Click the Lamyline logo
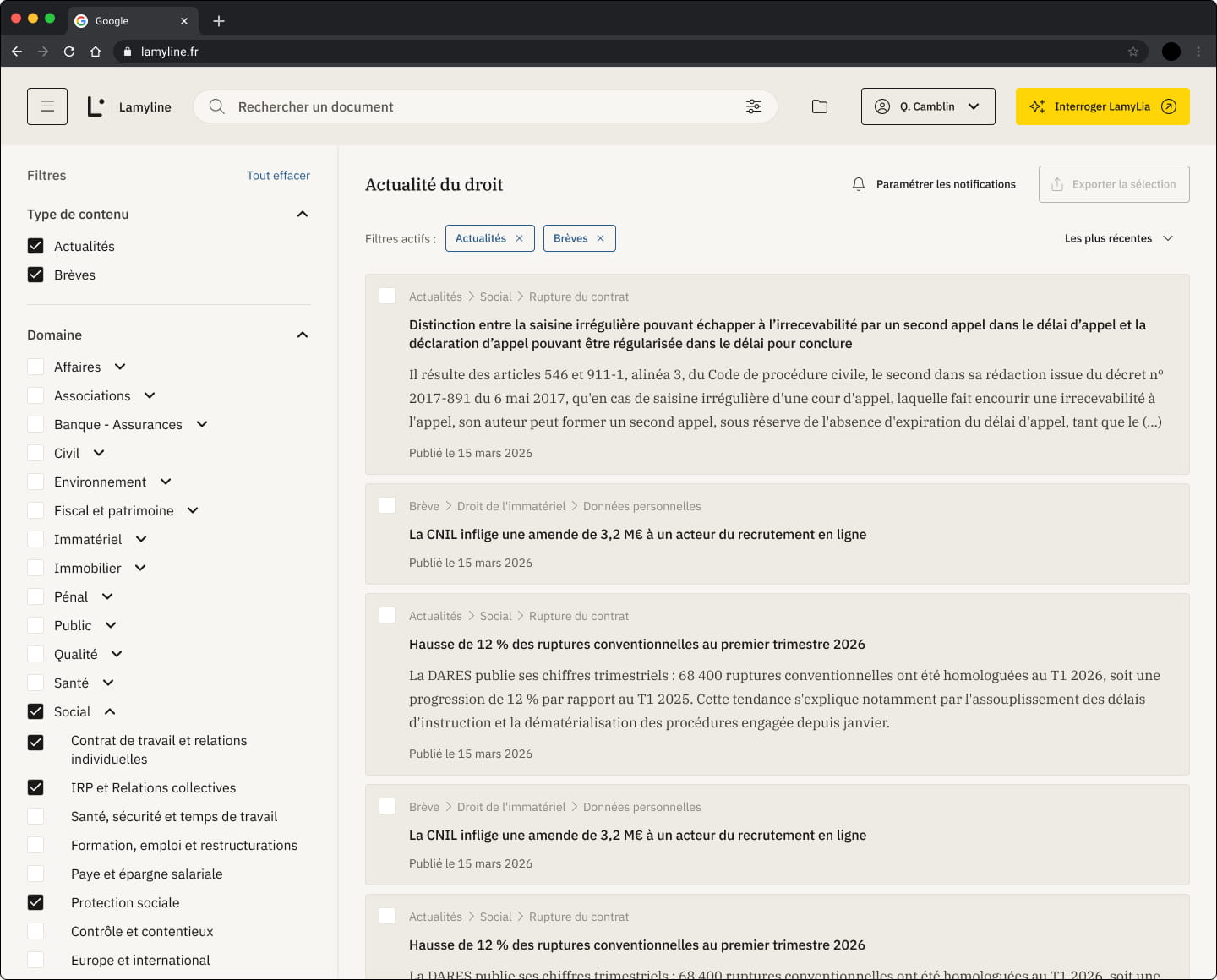Viewport: 1217px width, 980px height. click(129, 106)
